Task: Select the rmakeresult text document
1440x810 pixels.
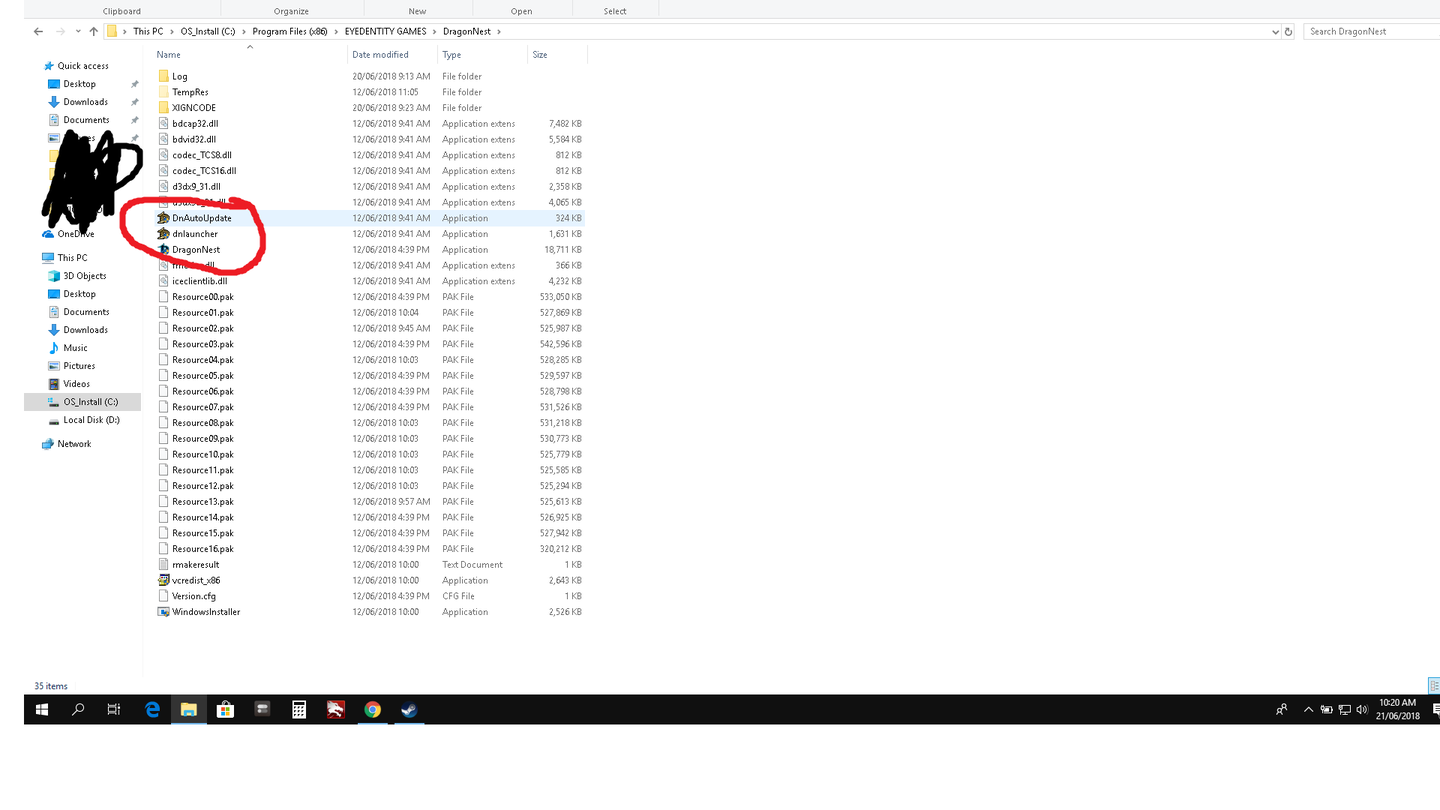Action: pos(196,565)
